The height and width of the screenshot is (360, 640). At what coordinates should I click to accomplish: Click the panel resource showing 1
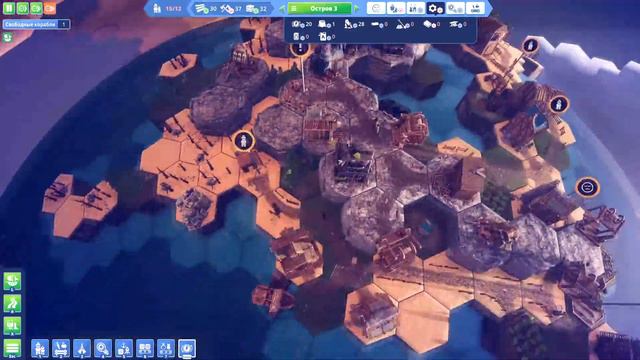point(327,24)
